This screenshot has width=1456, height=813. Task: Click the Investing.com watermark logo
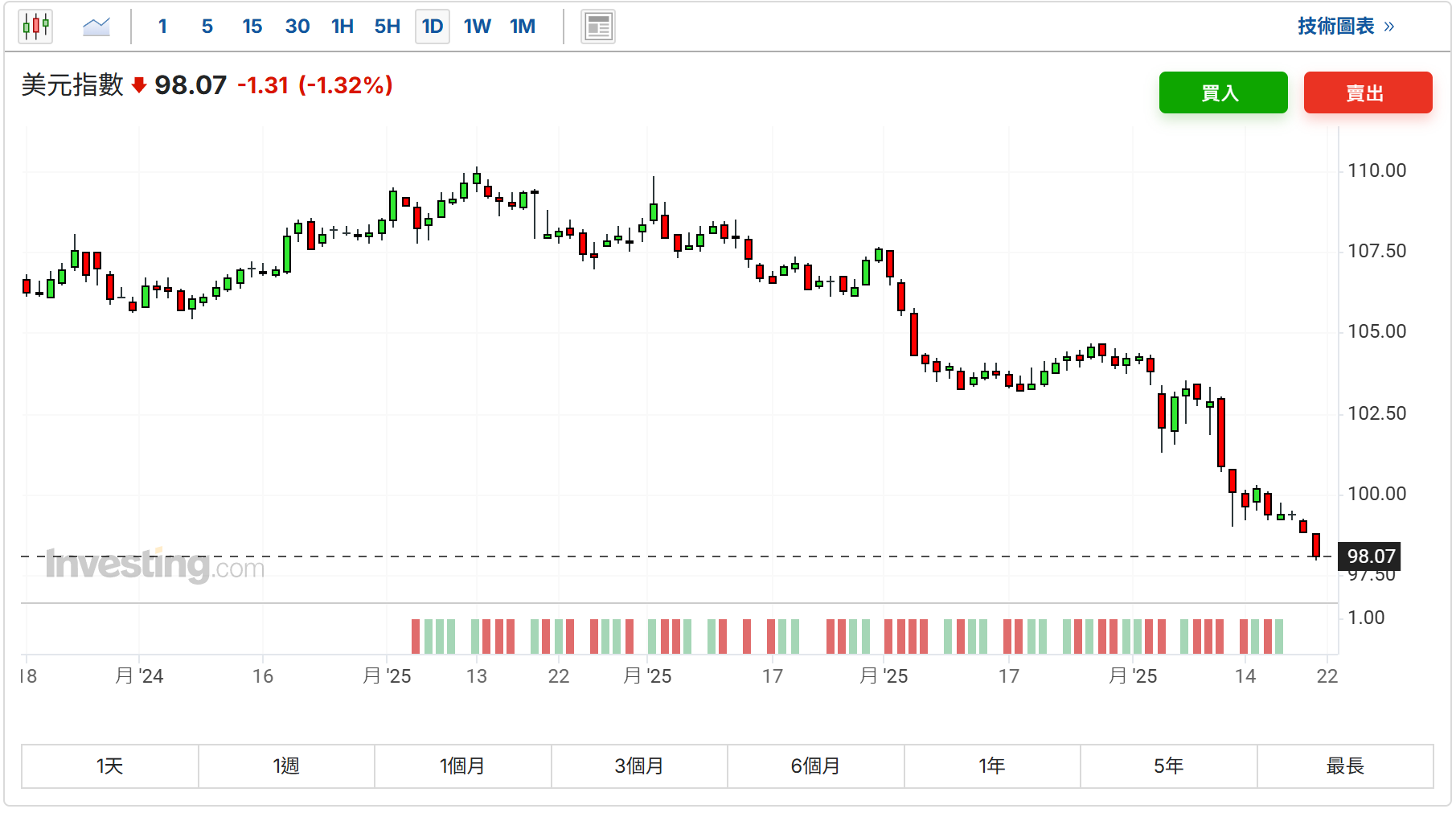pyautogui.click(x=155, y=565)
